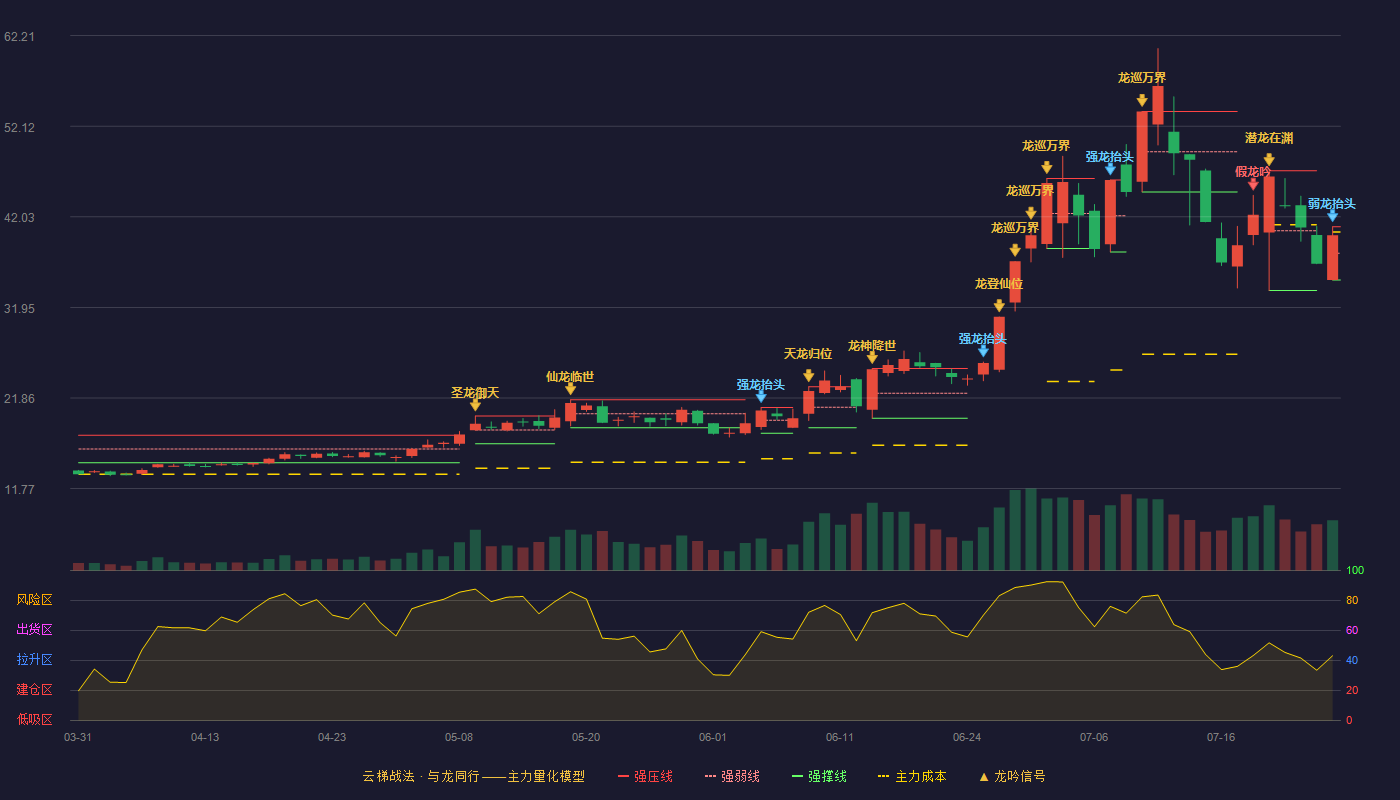Click the 低吸区 zone label
The height and width of the screenshot is (800, 1400).
coord(34,720)
